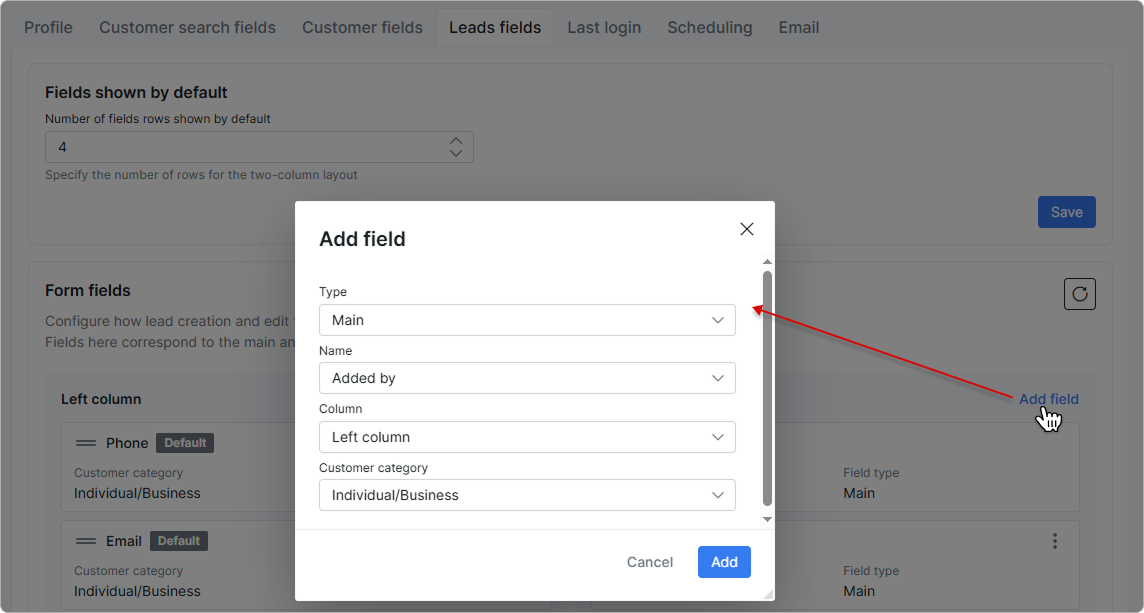Click the Left column heading
1144x613 pixels.
(101, 399)
